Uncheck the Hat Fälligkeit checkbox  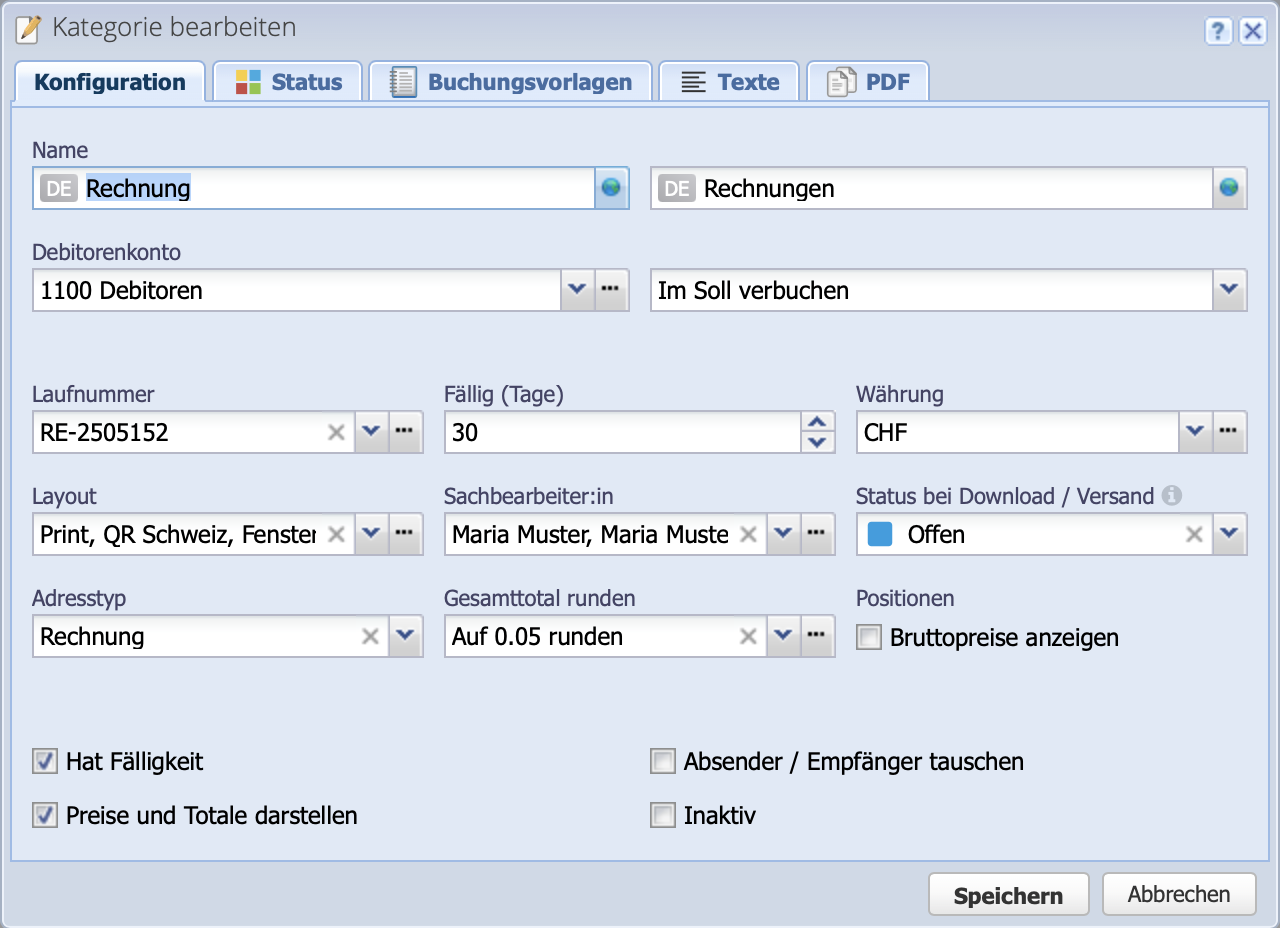click(x=44, y=761)
